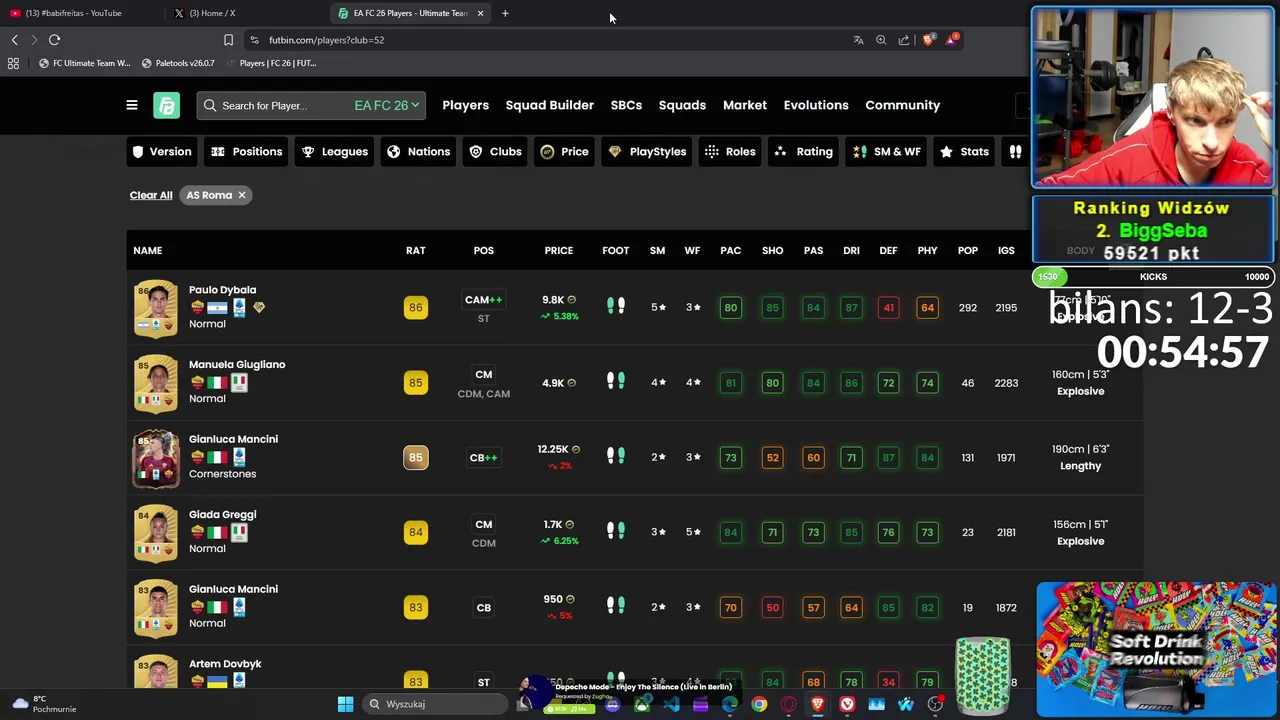The width and height of the screenshot is (1280, 720).
Task: Click the zoom magnifier icon in address bar
Action: [881, 40]
